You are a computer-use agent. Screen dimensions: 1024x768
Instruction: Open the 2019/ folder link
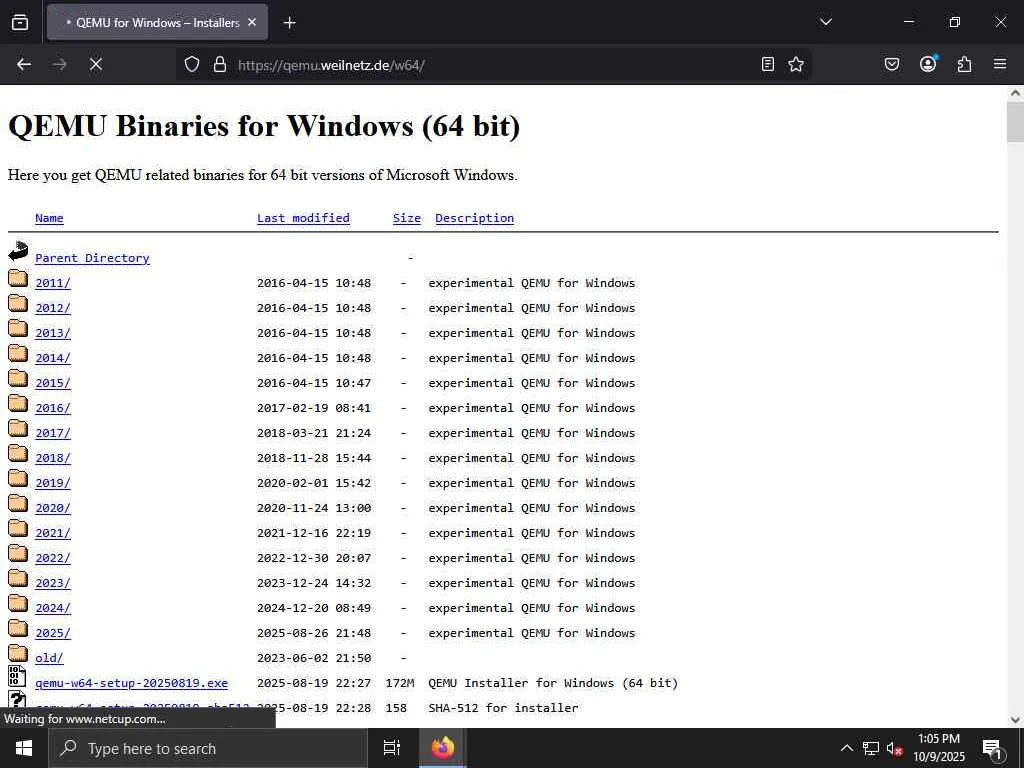(x=53, y=483)
